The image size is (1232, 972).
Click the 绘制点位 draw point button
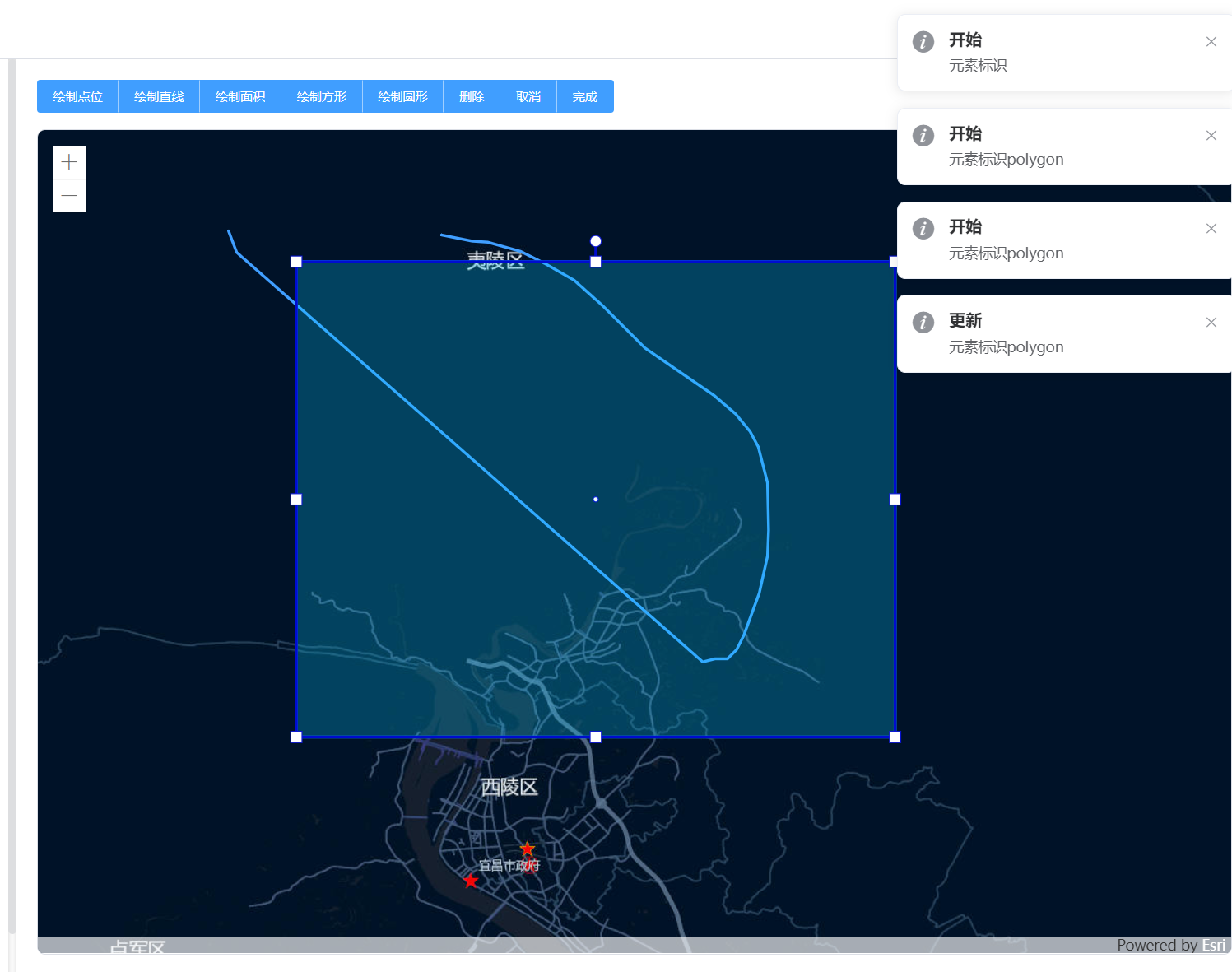77,96
